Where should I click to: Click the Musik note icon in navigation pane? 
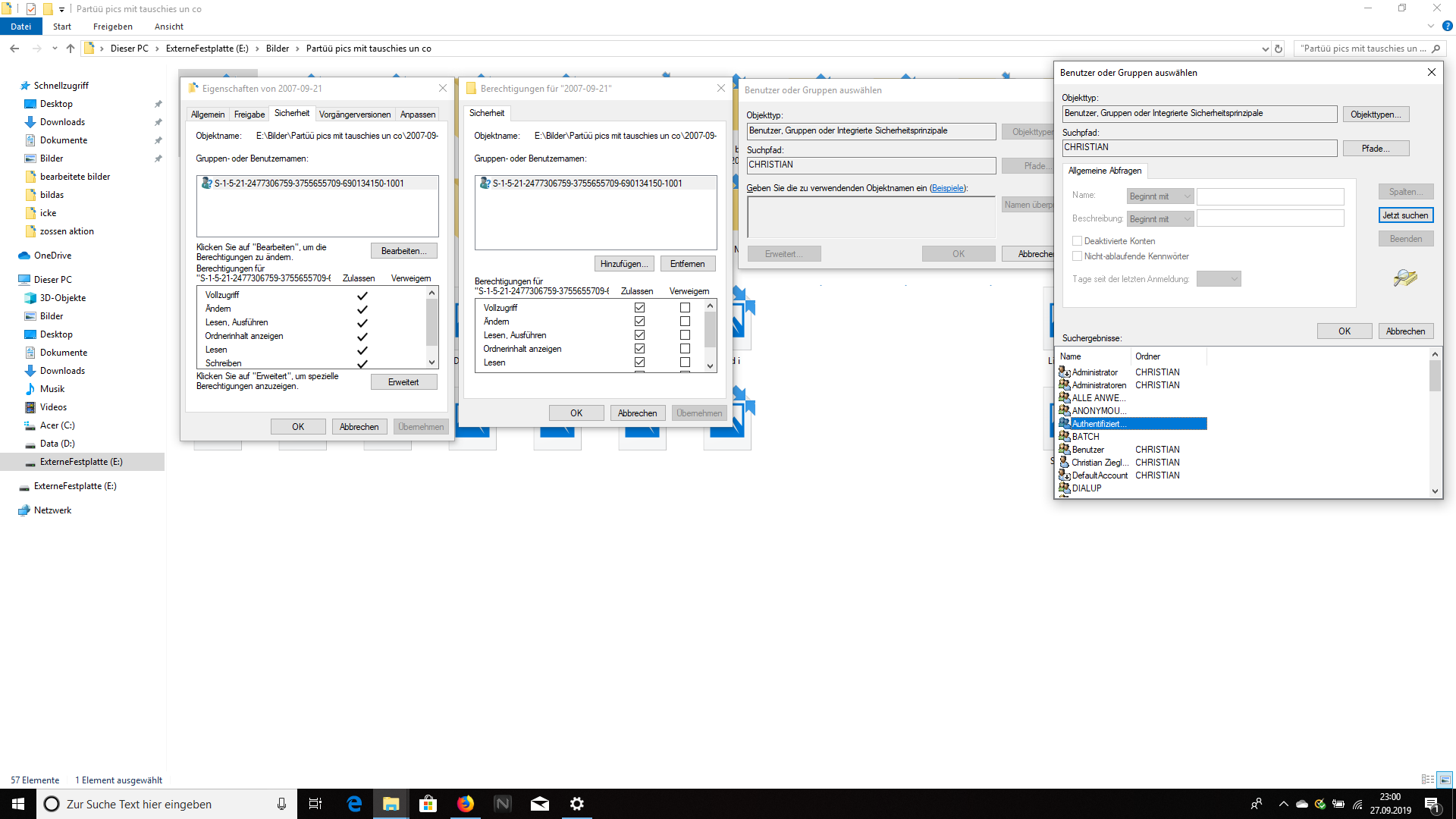[30, 389]
